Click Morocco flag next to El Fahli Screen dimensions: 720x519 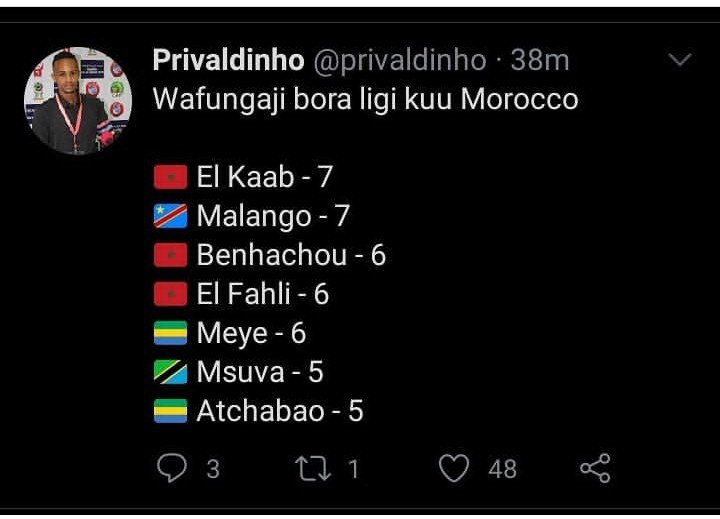[x=171, y=294]
